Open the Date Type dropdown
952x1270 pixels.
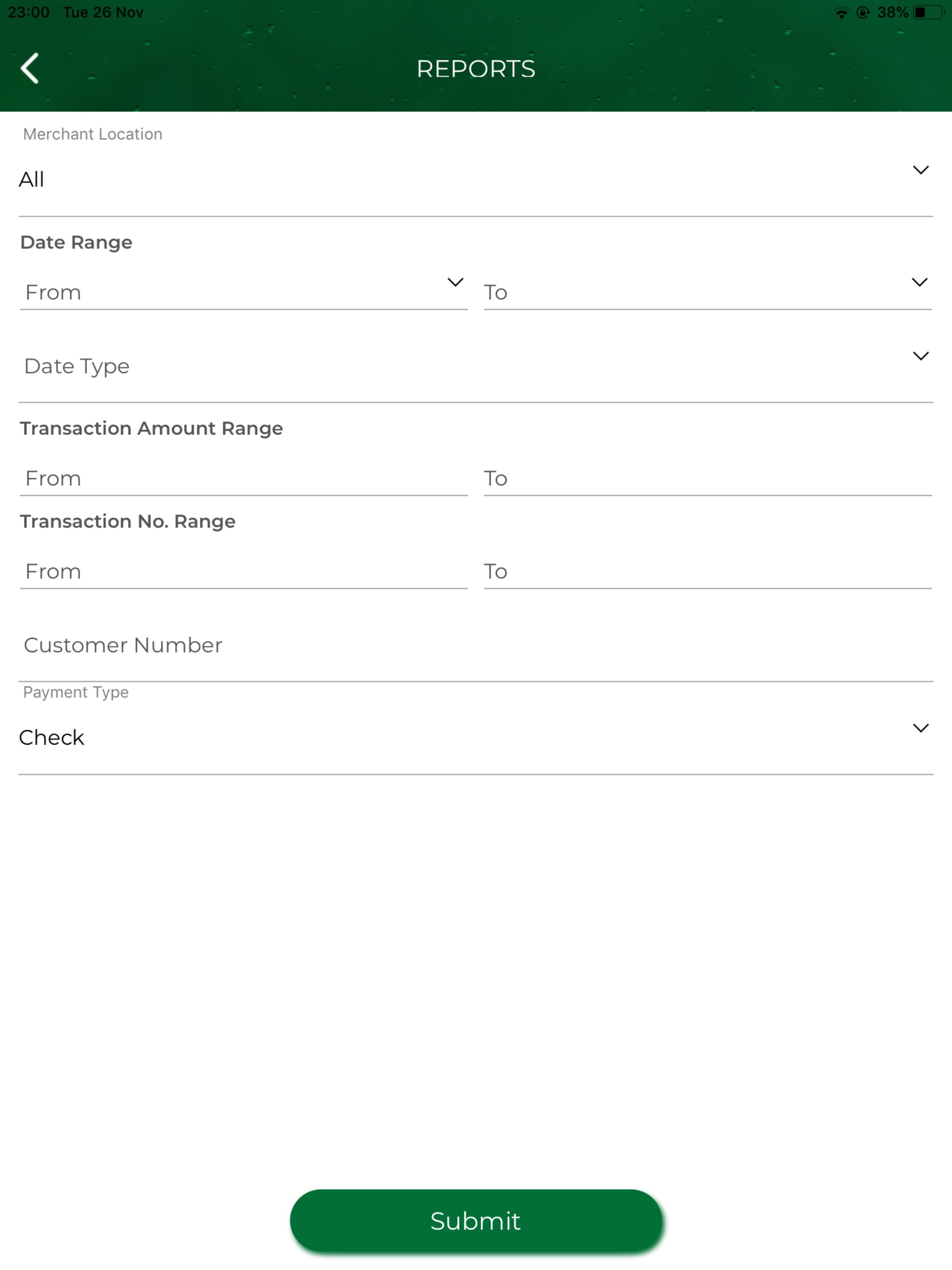476,366
